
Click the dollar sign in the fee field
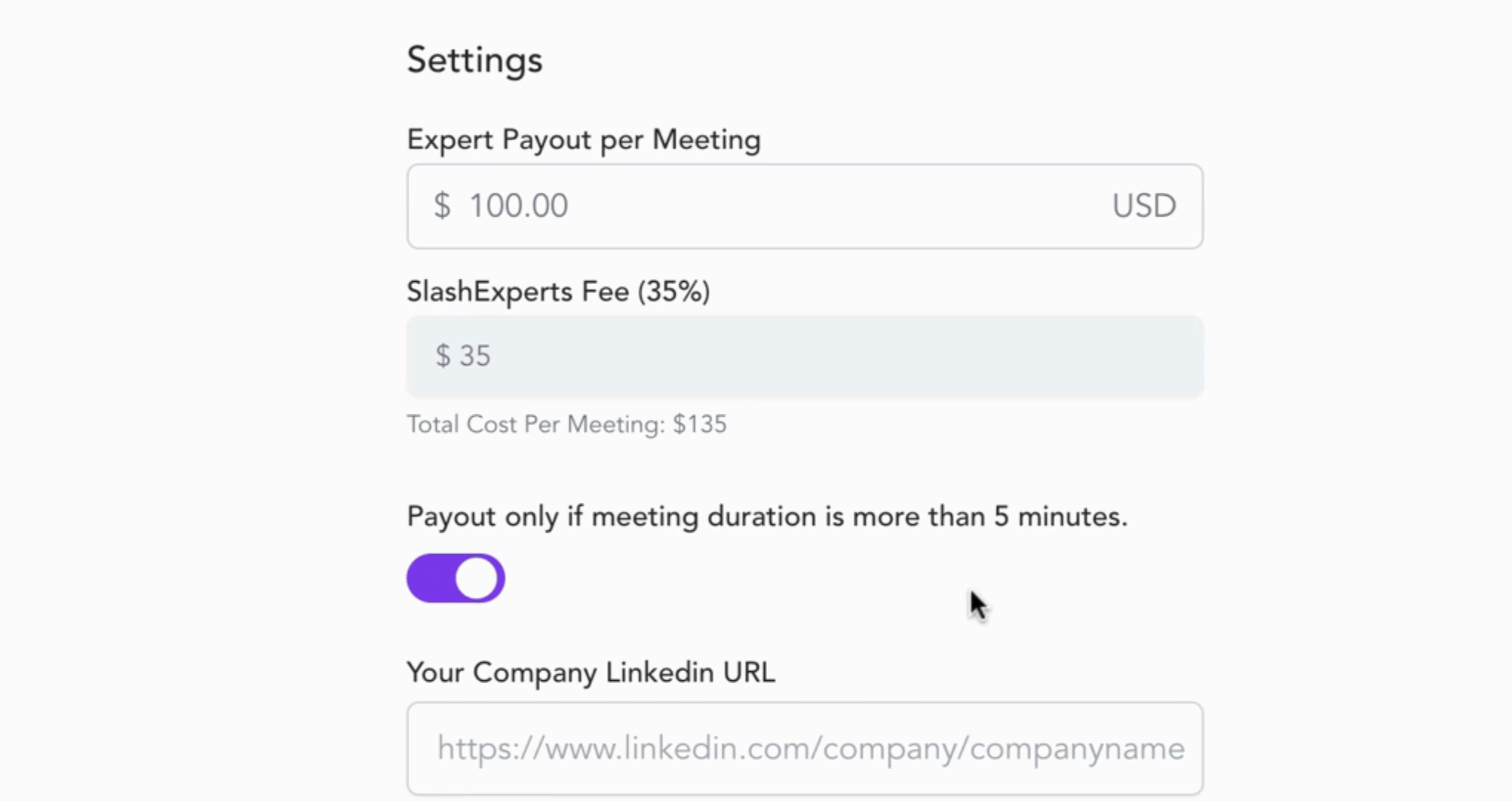[443, 356]
